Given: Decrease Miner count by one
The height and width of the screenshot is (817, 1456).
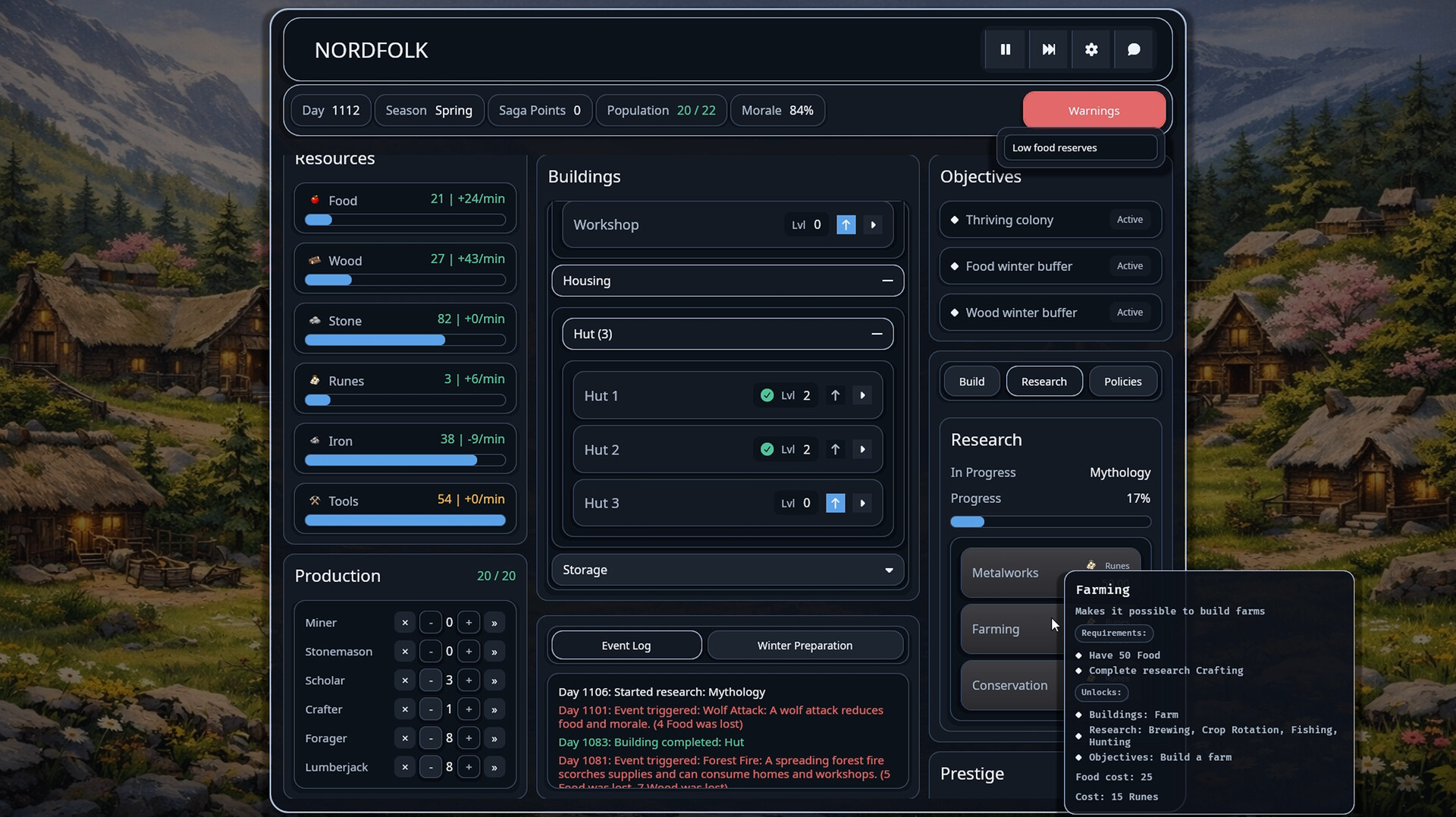Looking at the screenshot, I should pos(431,623).
